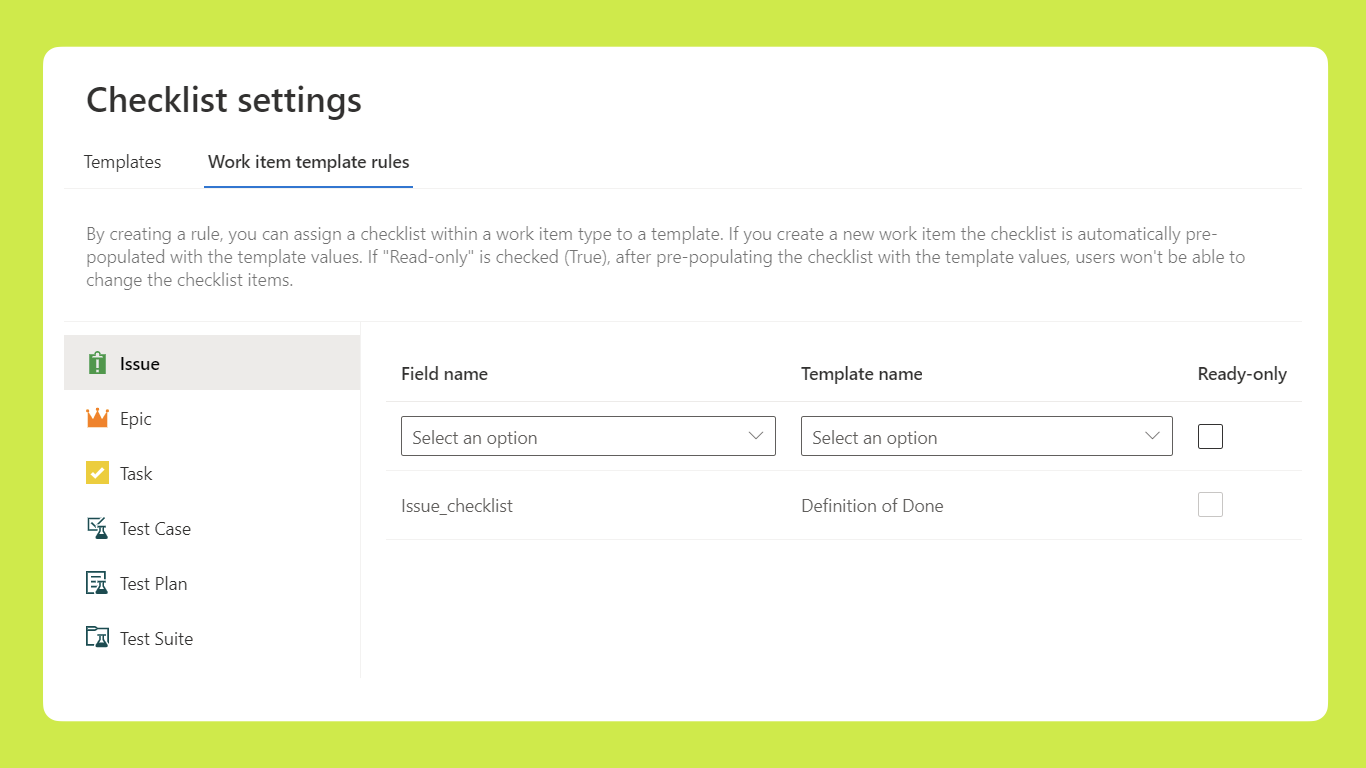The height and width of the screenshot is (768, 1366).
Task: Open the Field name option dropdown
Action: [x=588, y=436]
